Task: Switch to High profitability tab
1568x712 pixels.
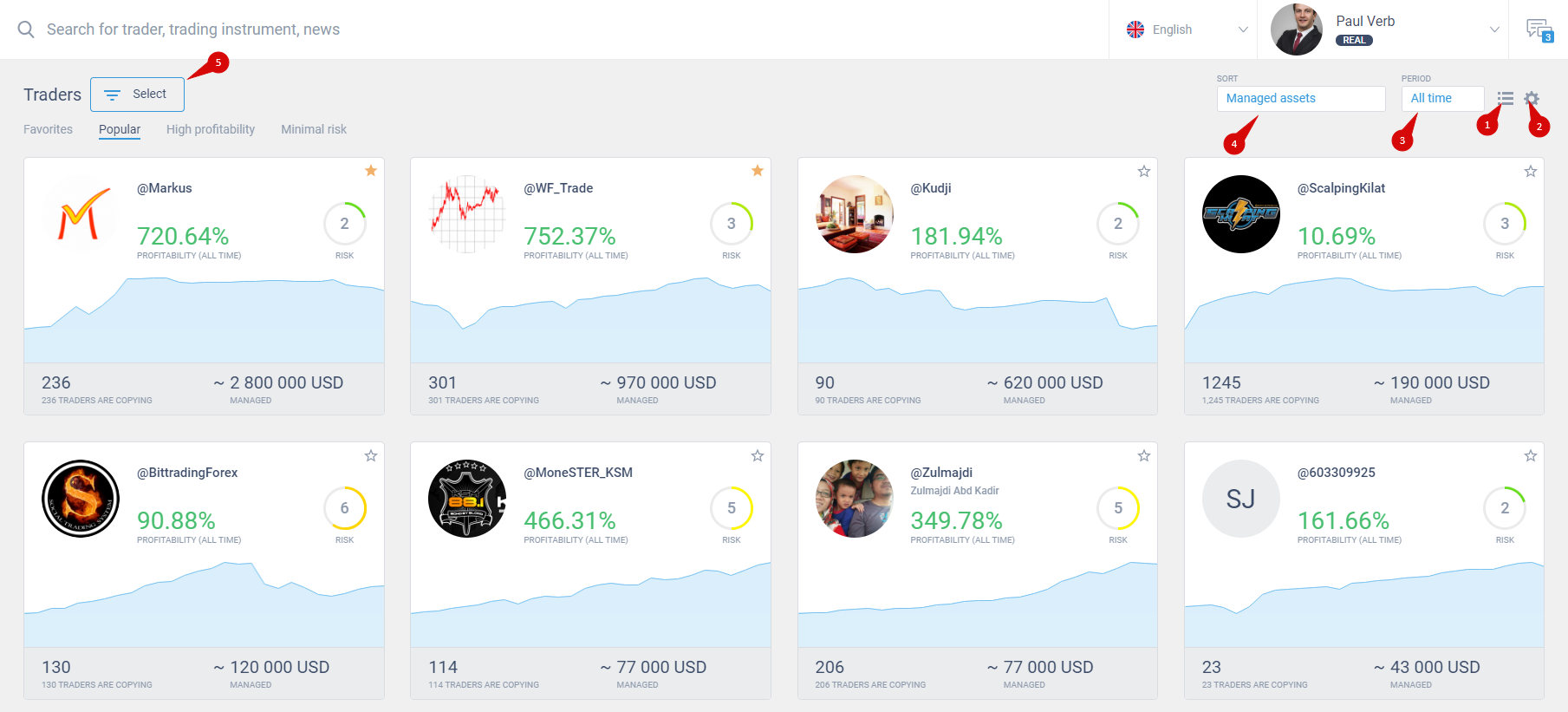Action: [x=211, y=129]
